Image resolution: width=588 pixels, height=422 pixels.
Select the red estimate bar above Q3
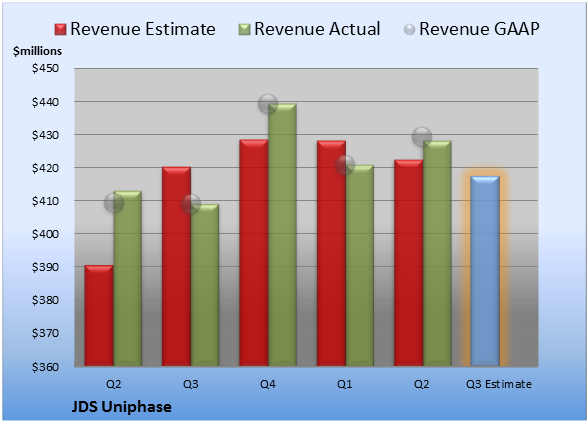coord(177,266)
